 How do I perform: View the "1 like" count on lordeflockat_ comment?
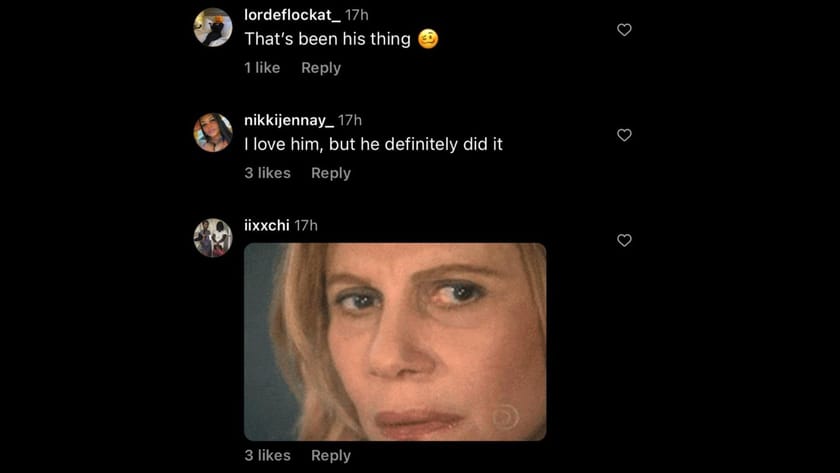pyautogui.click(x=262, y=68)
